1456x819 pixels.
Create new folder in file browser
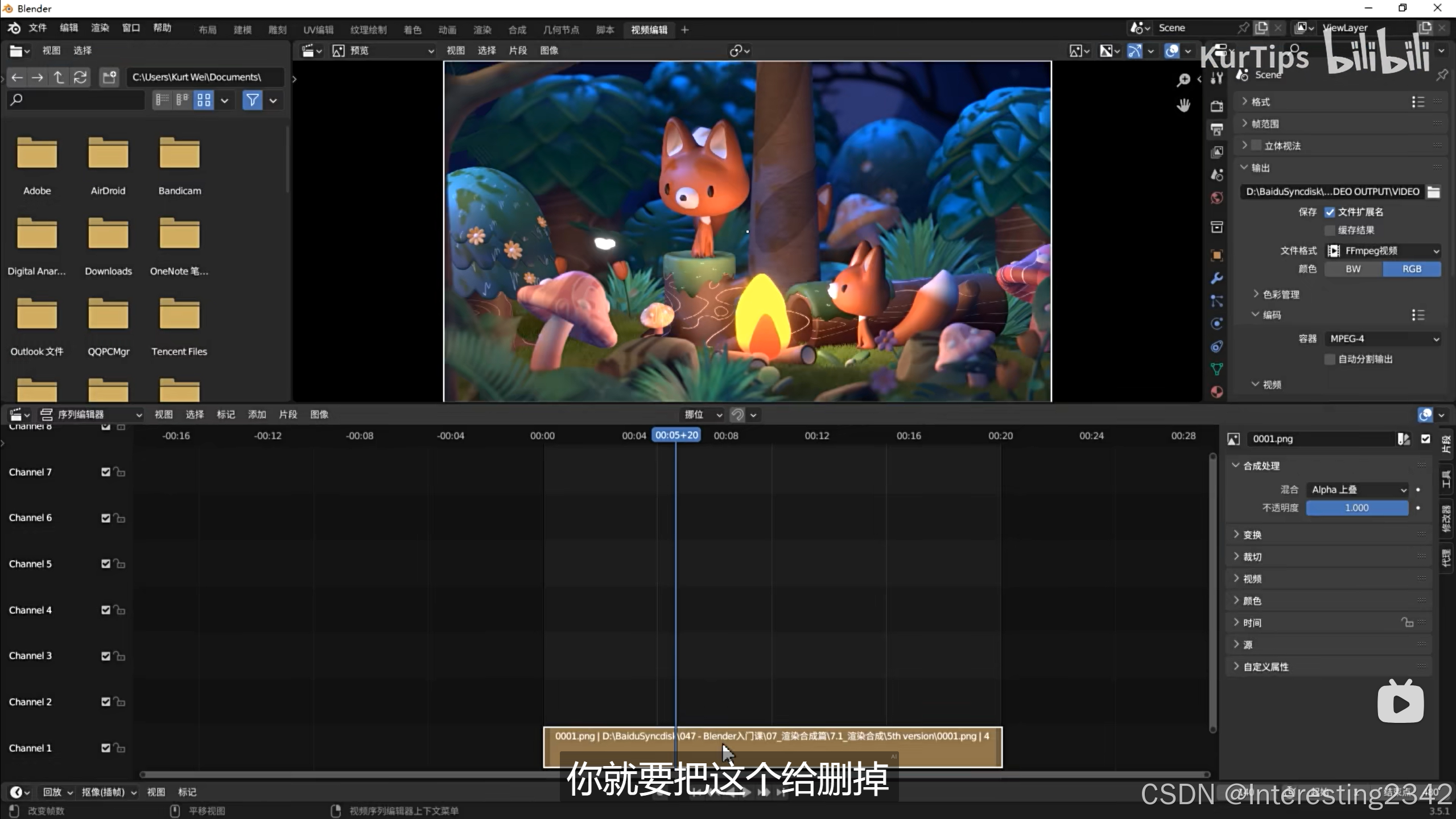[109, 77]
